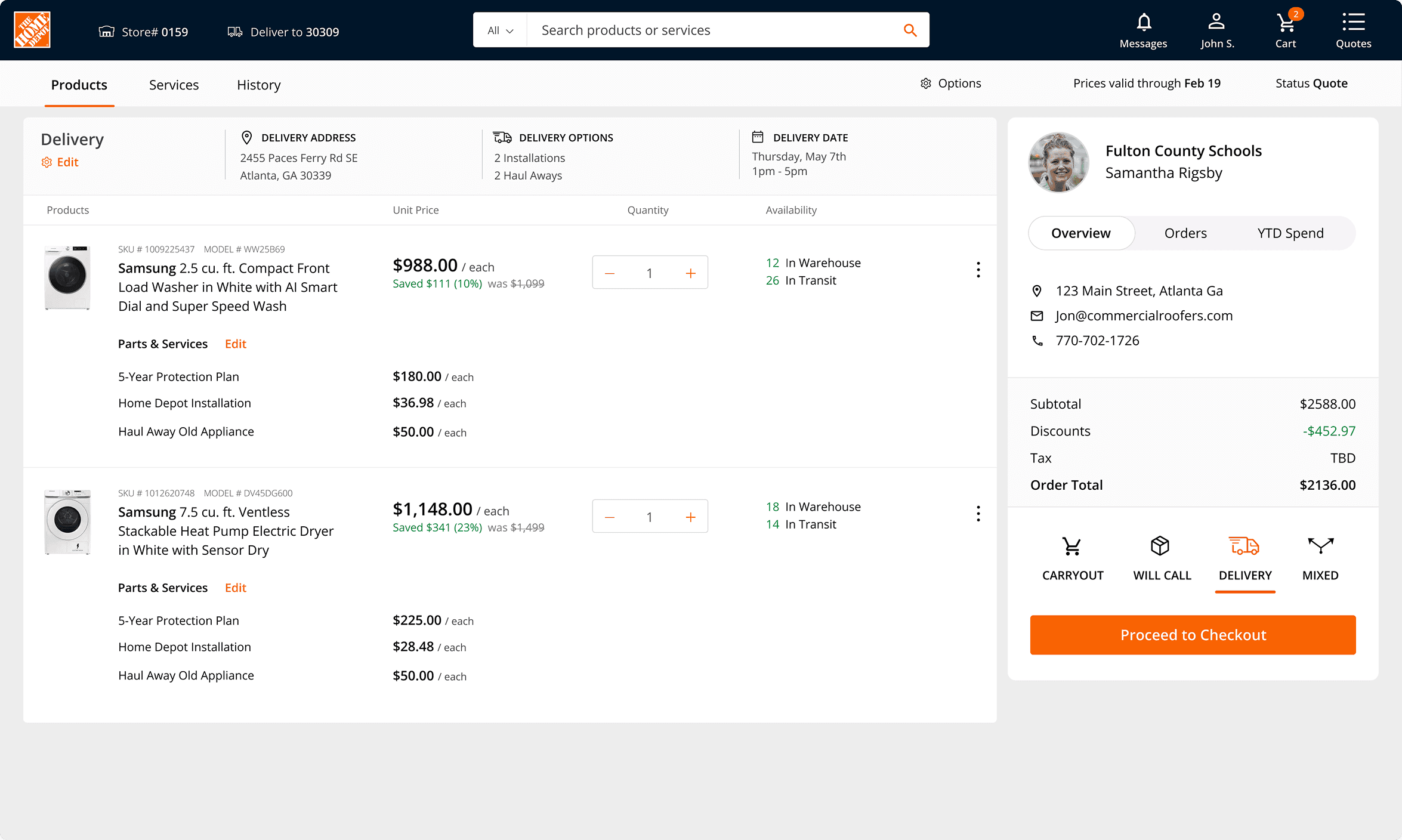Switch to the Services tab
Screen dimensions: 1402x840
[174, 85]
